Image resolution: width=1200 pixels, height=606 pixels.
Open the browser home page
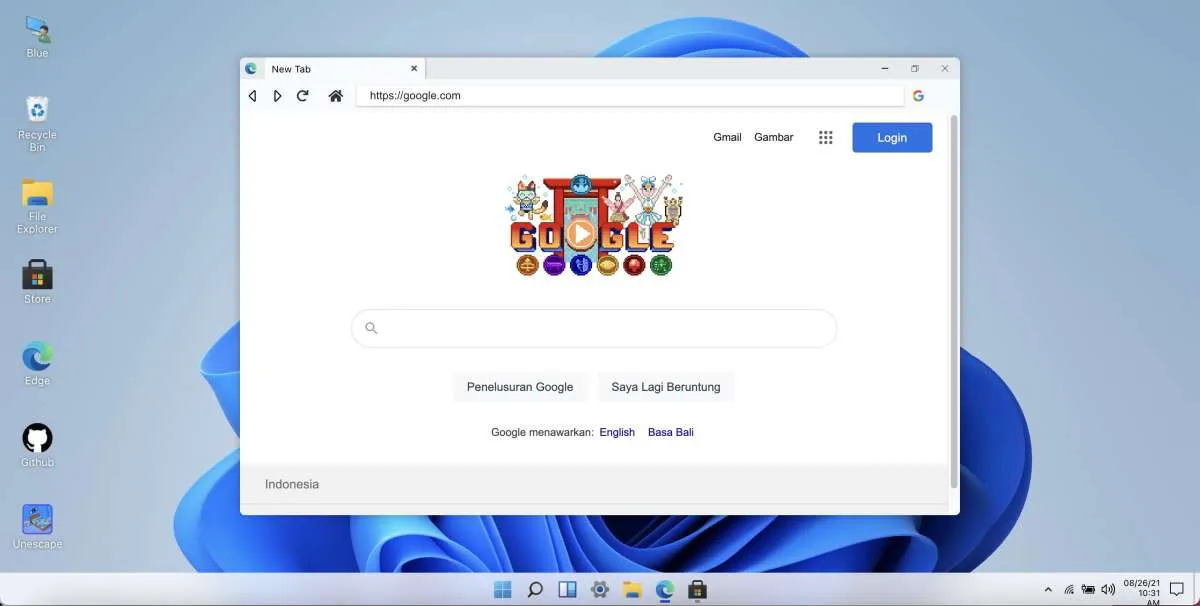tap(335, 95)
